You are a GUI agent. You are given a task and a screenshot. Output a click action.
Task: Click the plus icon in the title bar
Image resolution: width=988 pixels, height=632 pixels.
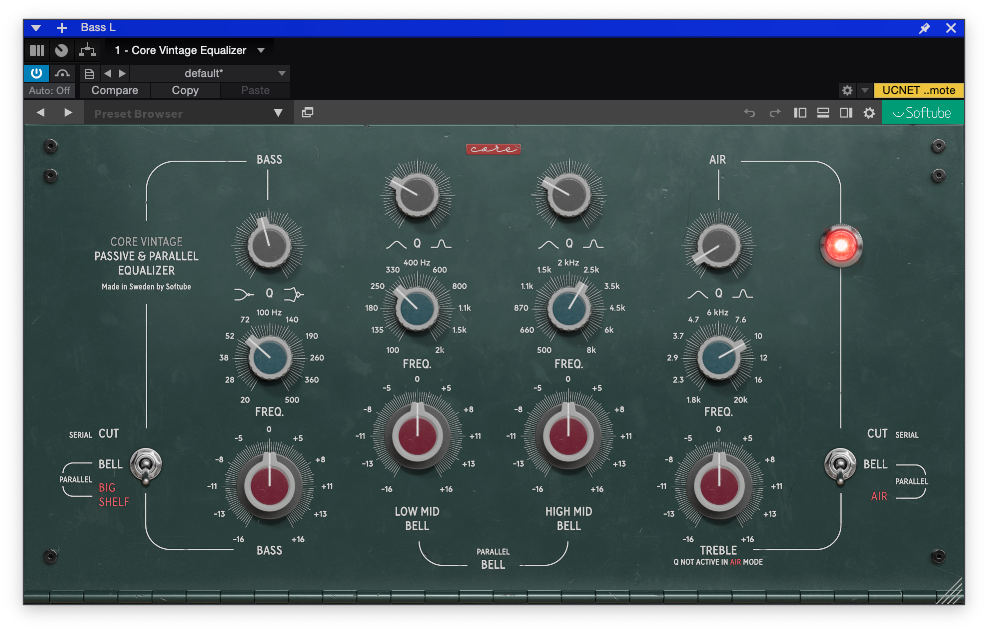62,28
